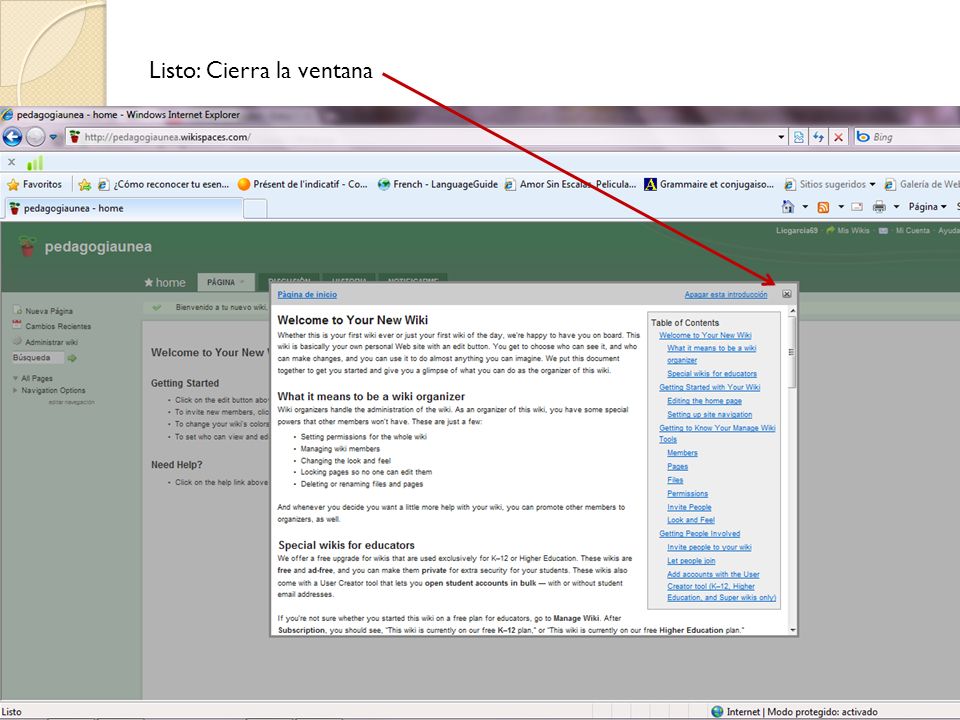Viewport: 960px width, 720px height.
Task: Click the Home house icon in command bar
Action: point(788,207)
